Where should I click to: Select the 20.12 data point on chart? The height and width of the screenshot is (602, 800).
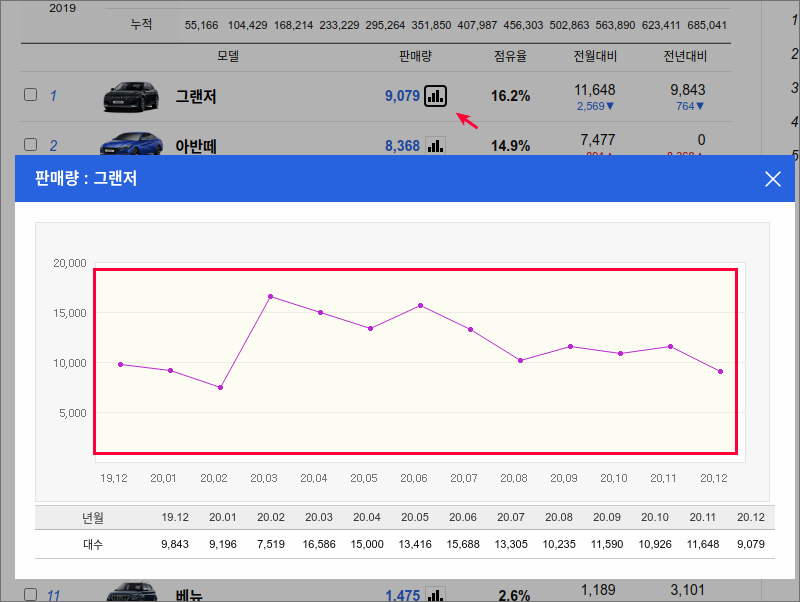pyautogui.click(x=720, y=371)
